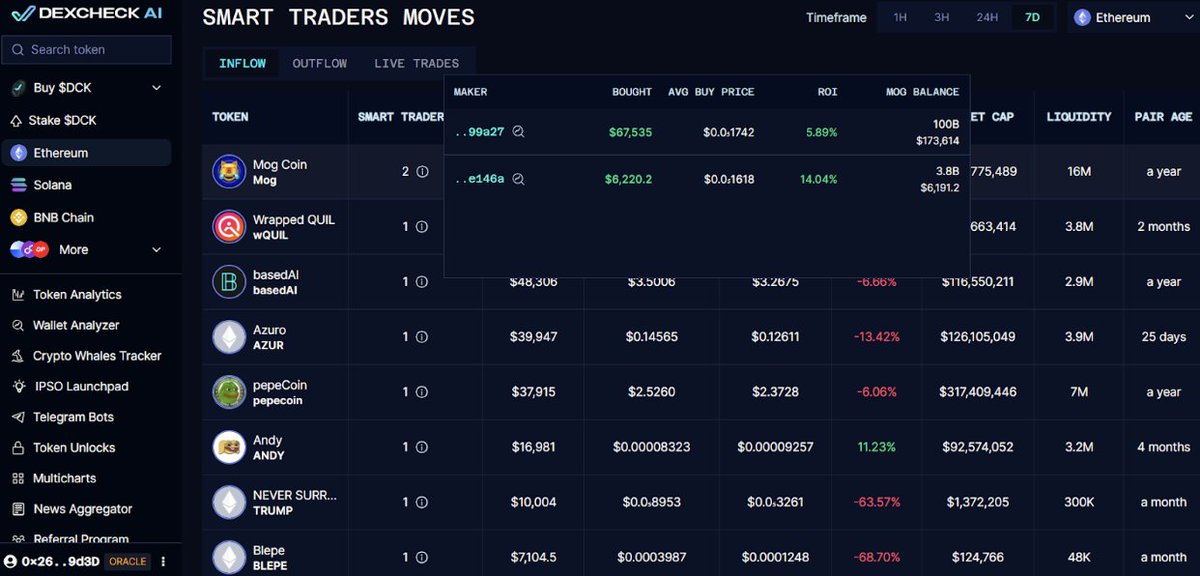The image size is (1200, 576).
Task: Set timeframe to 3H
Action: (942, 17)
